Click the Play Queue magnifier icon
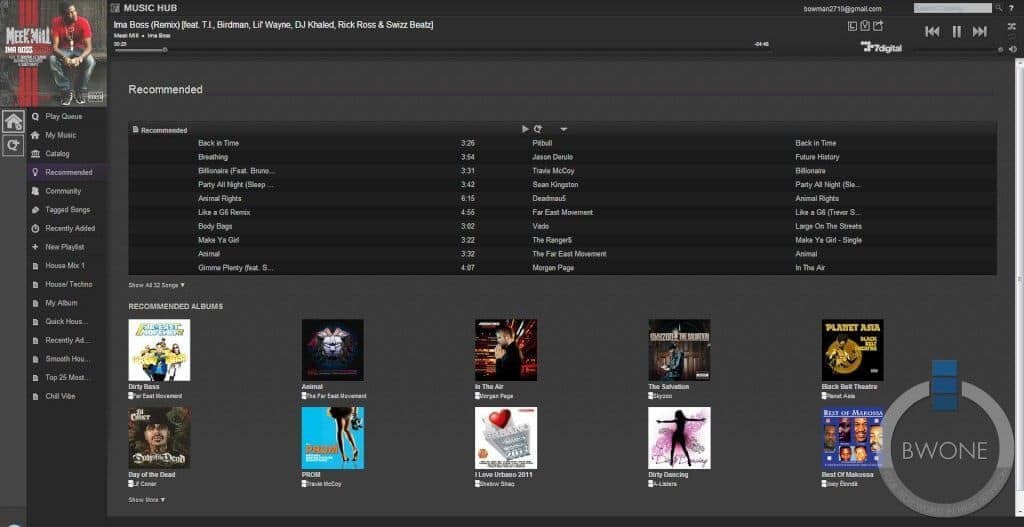Image resolution: width=1024 pixels, height=527 pixels. coord(35,116)
